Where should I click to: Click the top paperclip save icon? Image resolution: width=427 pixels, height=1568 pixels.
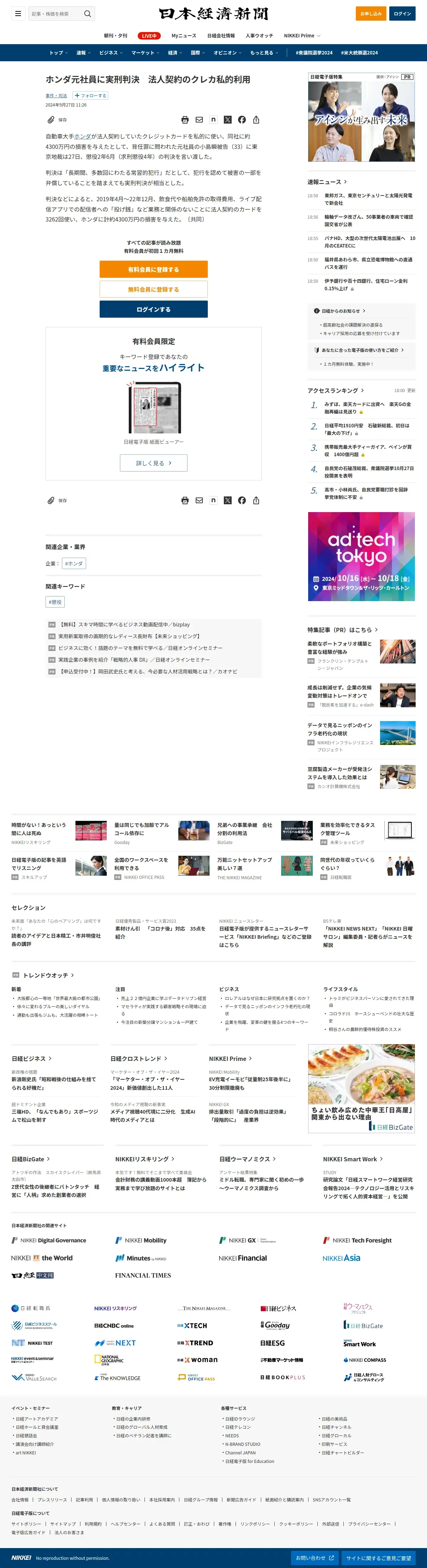(51, 120)
